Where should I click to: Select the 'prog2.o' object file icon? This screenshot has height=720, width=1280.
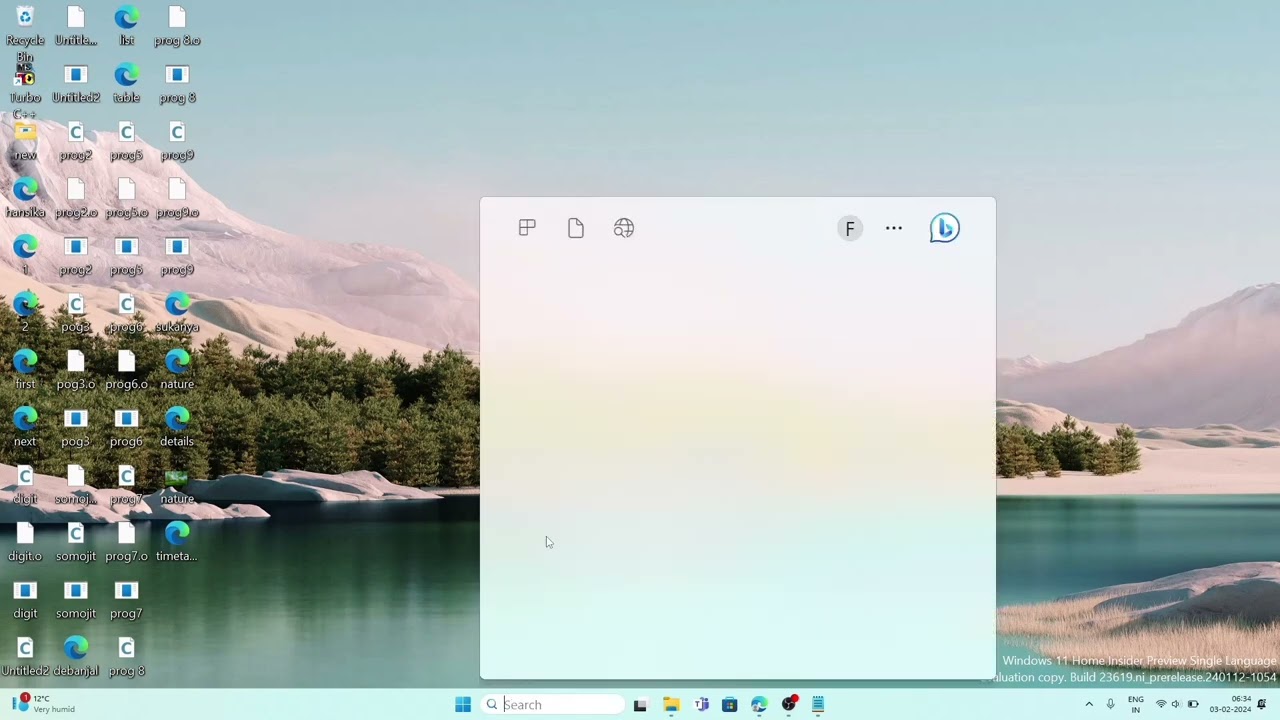(76, 198)
